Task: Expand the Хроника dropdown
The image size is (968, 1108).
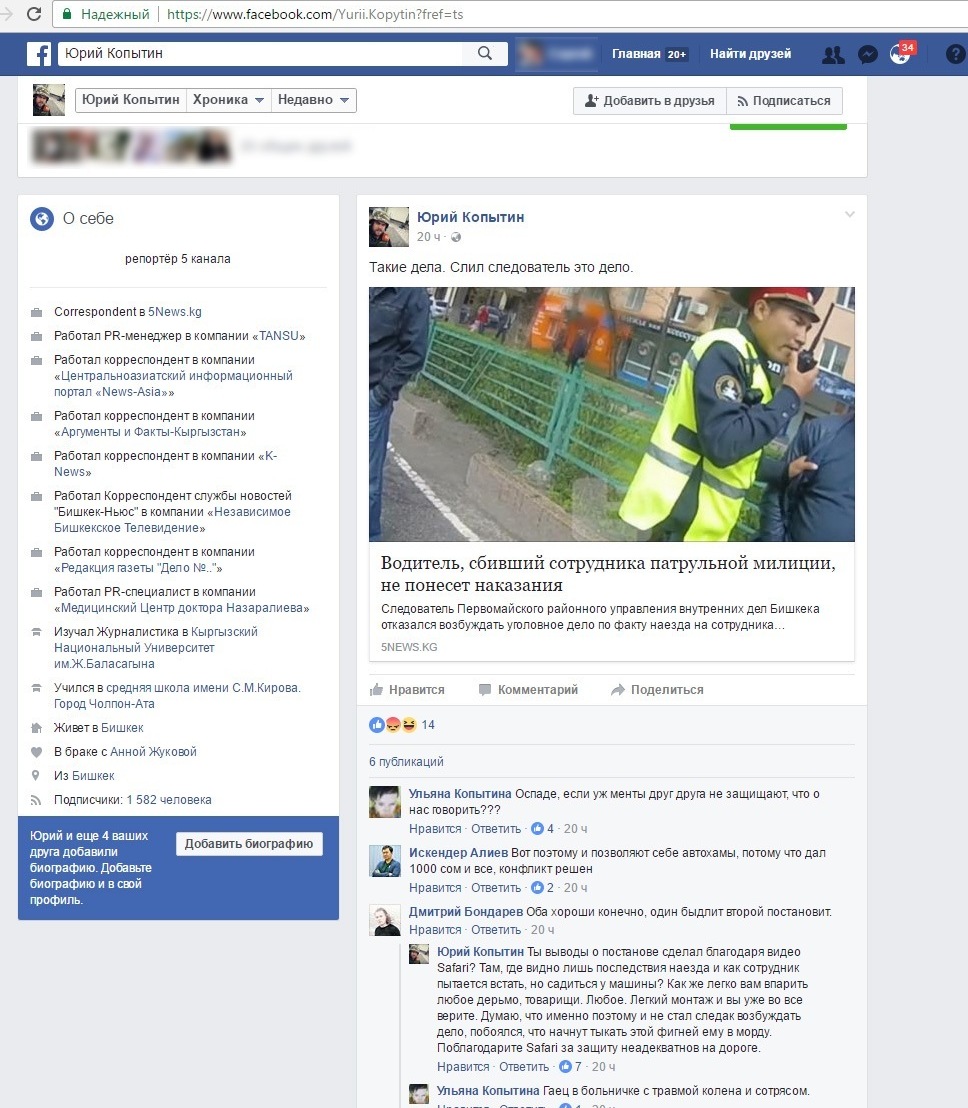Action: (229, 100)
